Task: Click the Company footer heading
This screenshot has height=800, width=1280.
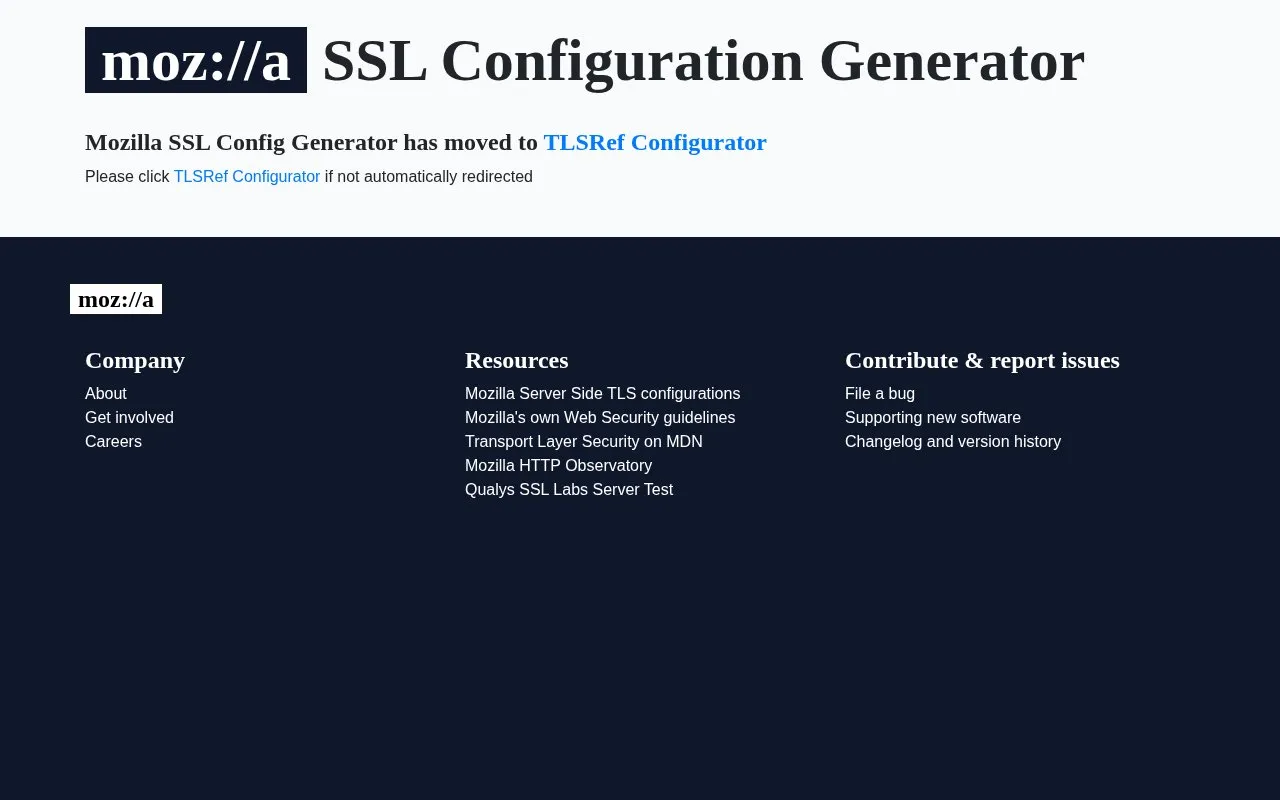Action: (135, 360)
